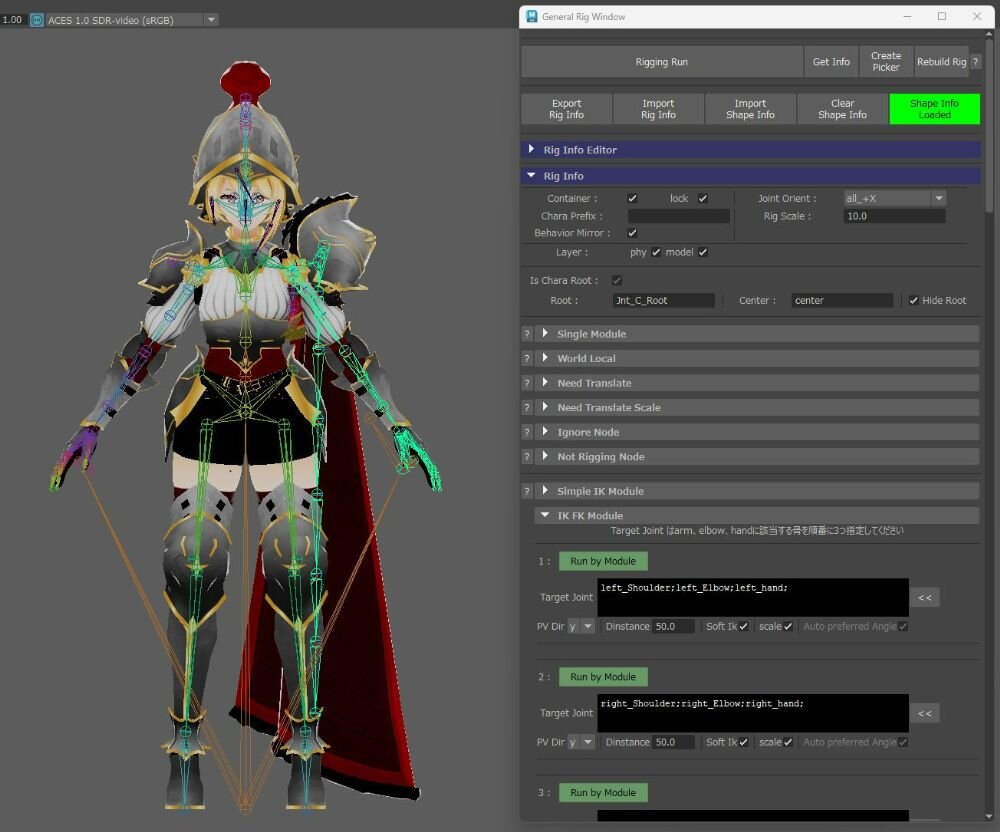Click the color management icon in viewport toolbar
1000x832 pixels.
point(37,19)
